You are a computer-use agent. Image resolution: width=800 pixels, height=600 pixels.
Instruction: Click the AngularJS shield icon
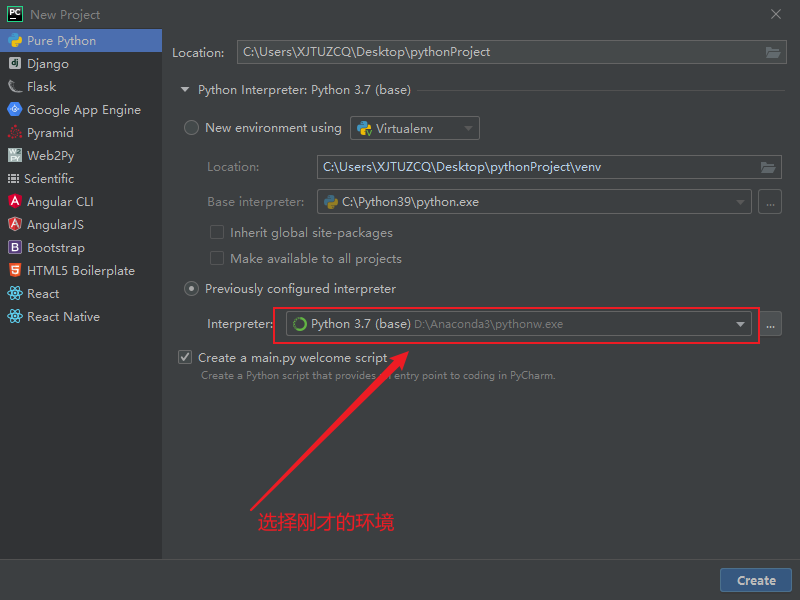click(x=15, y=224)
